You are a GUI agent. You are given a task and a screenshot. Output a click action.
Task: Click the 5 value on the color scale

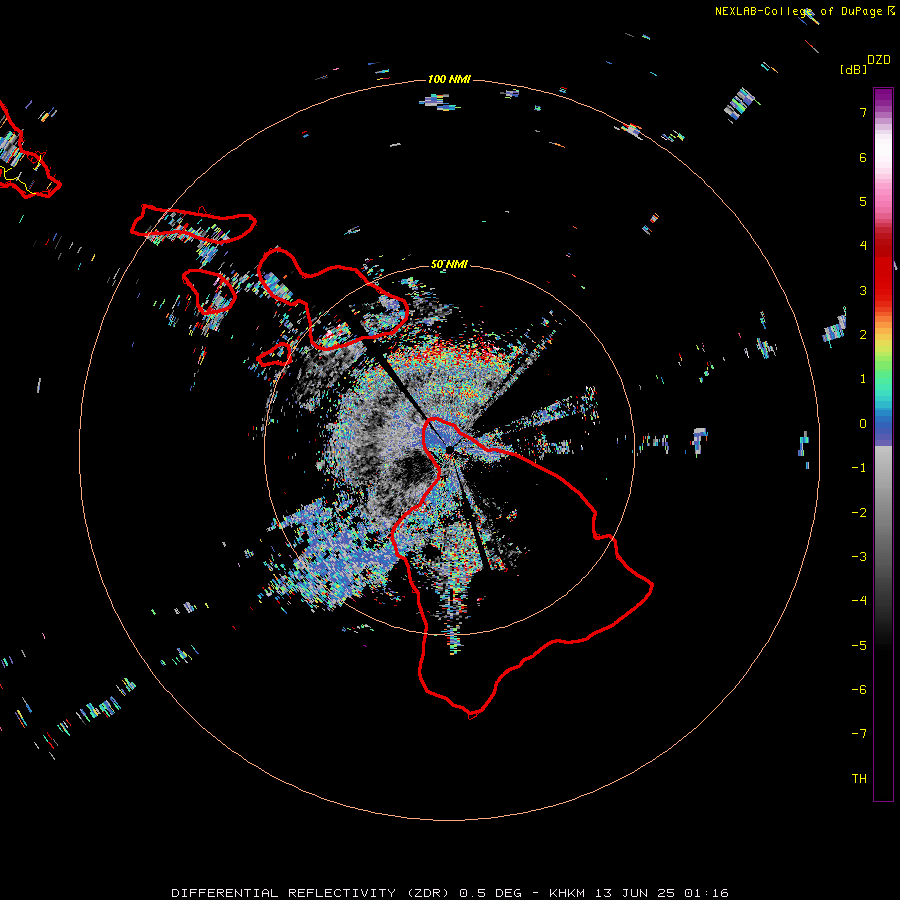click(863, 201)
